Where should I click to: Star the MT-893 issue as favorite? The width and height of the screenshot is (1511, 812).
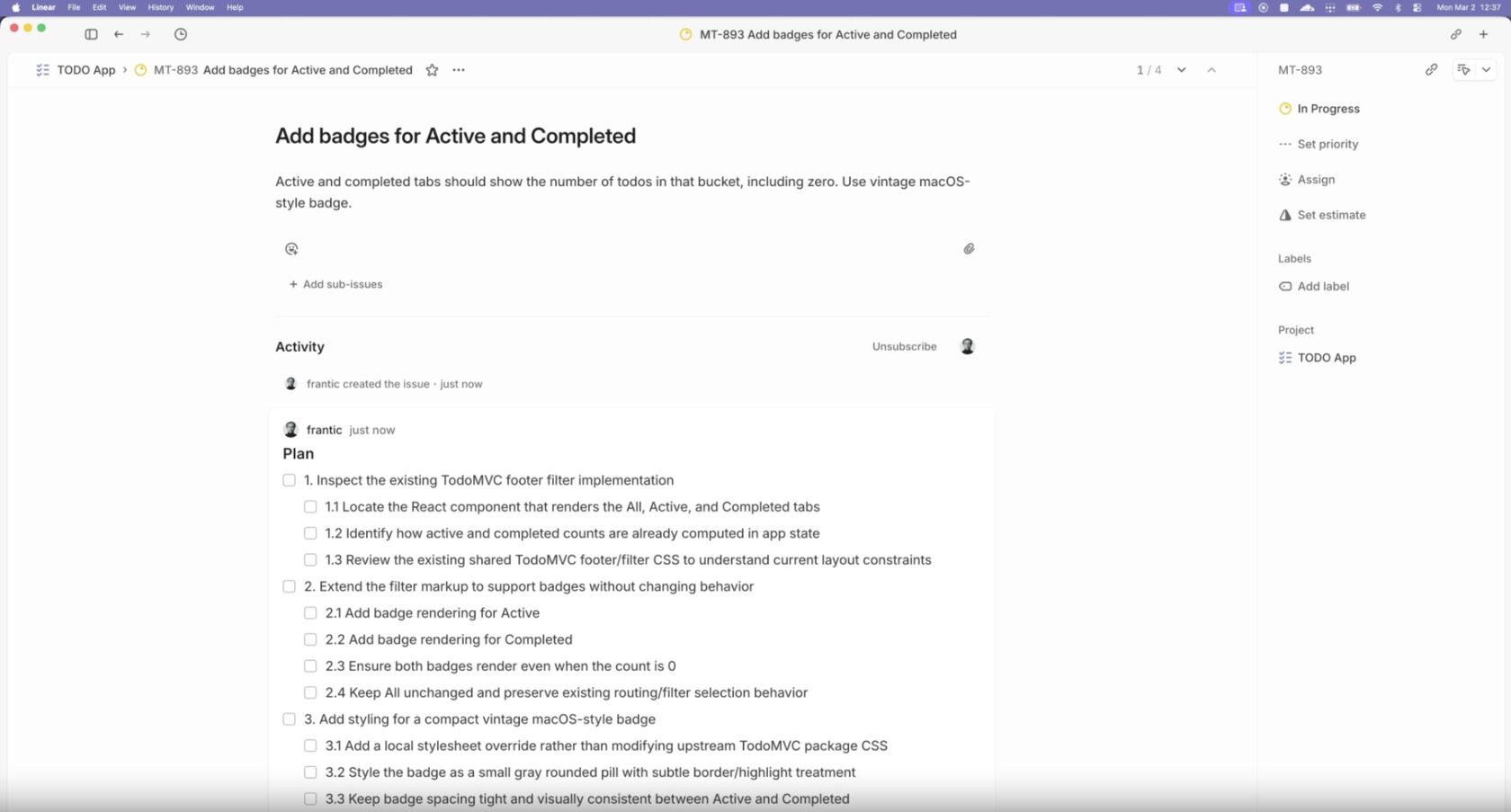[x=432, y=70]
